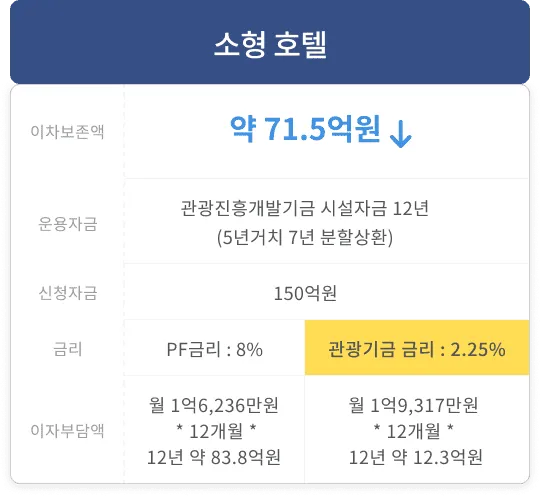540x496 pixels.
Task: Click the 150억원 value
Action: [305, 293]
